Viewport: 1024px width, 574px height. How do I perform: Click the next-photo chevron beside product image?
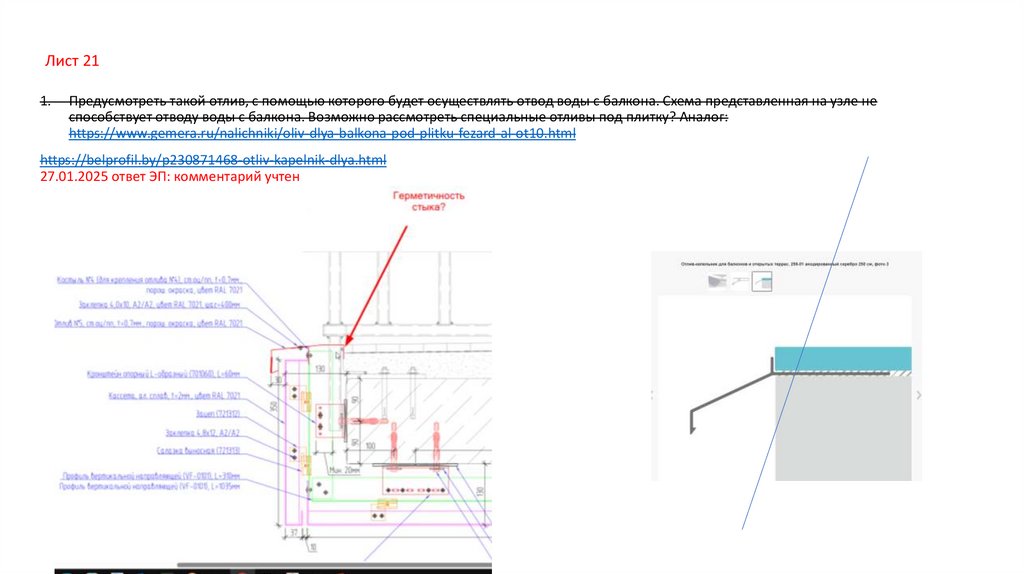tap(918, 395)
